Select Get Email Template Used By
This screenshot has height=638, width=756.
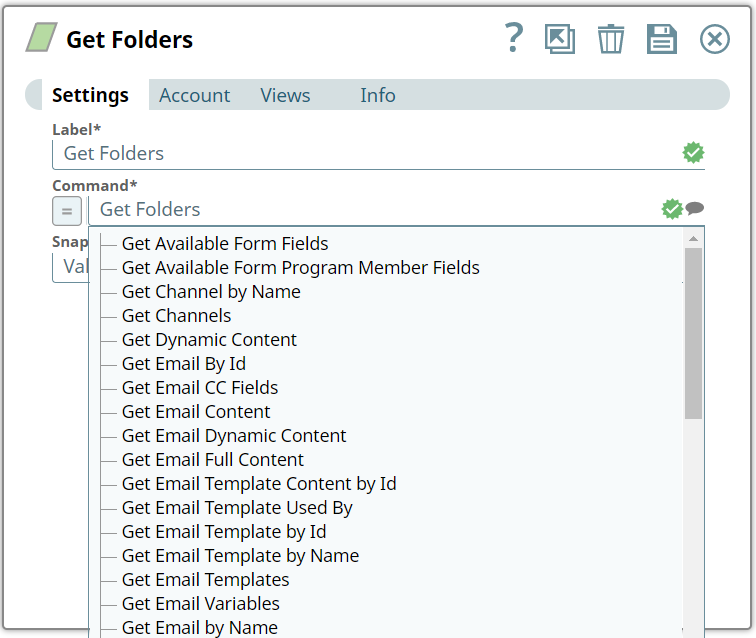(x=237, y=508)
